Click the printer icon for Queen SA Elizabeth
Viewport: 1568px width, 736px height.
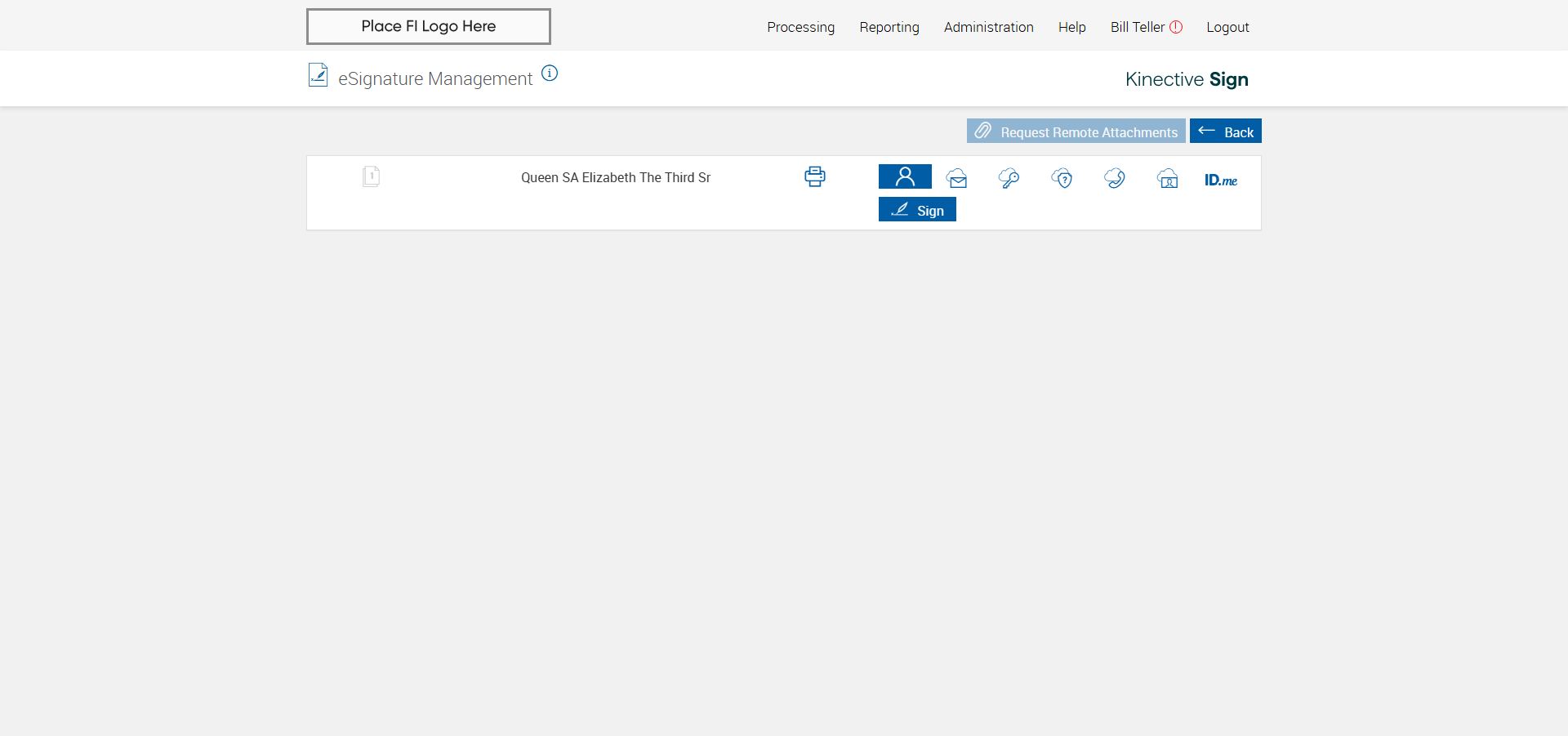814,176
